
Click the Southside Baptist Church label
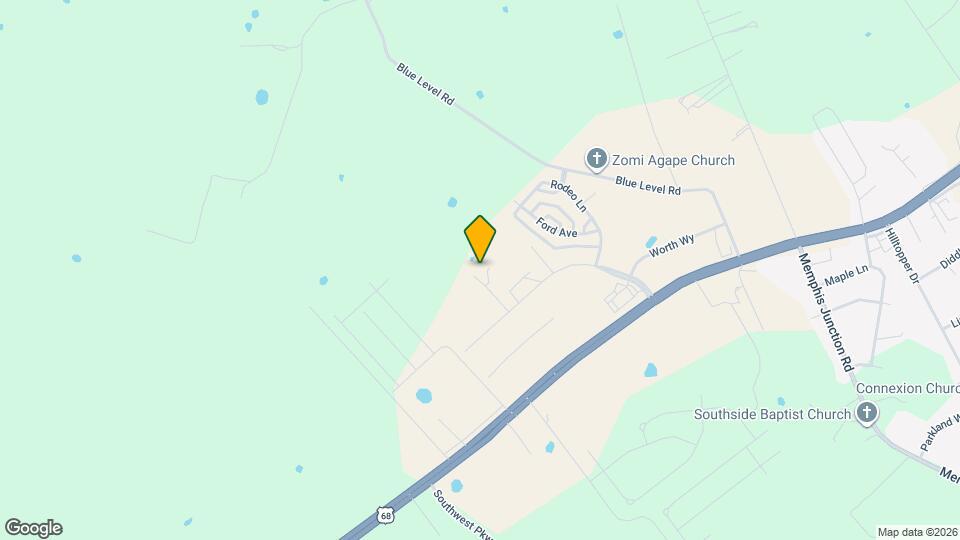coord(772,414)
